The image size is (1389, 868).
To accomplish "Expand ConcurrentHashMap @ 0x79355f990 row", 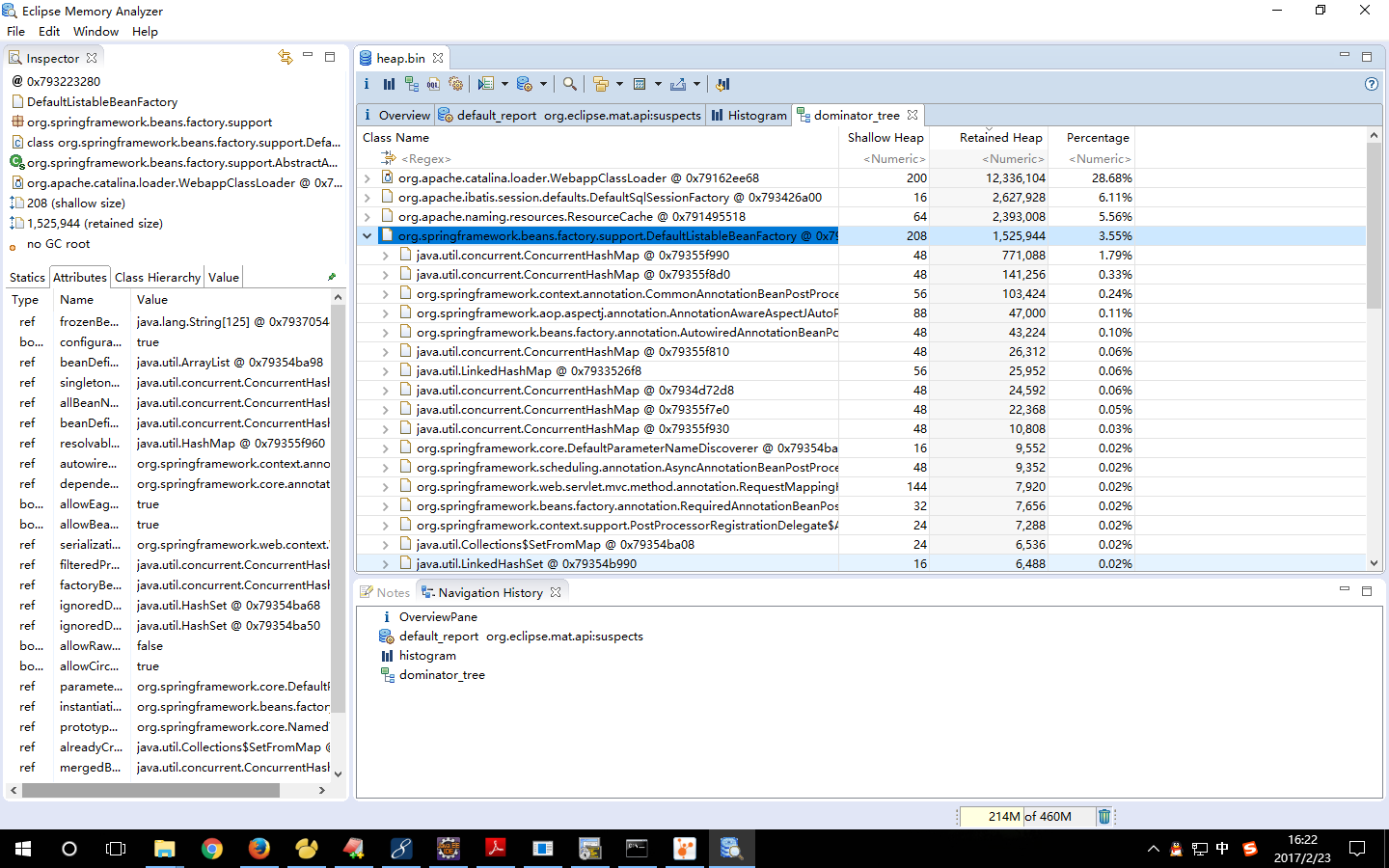I will coord(386,256).
